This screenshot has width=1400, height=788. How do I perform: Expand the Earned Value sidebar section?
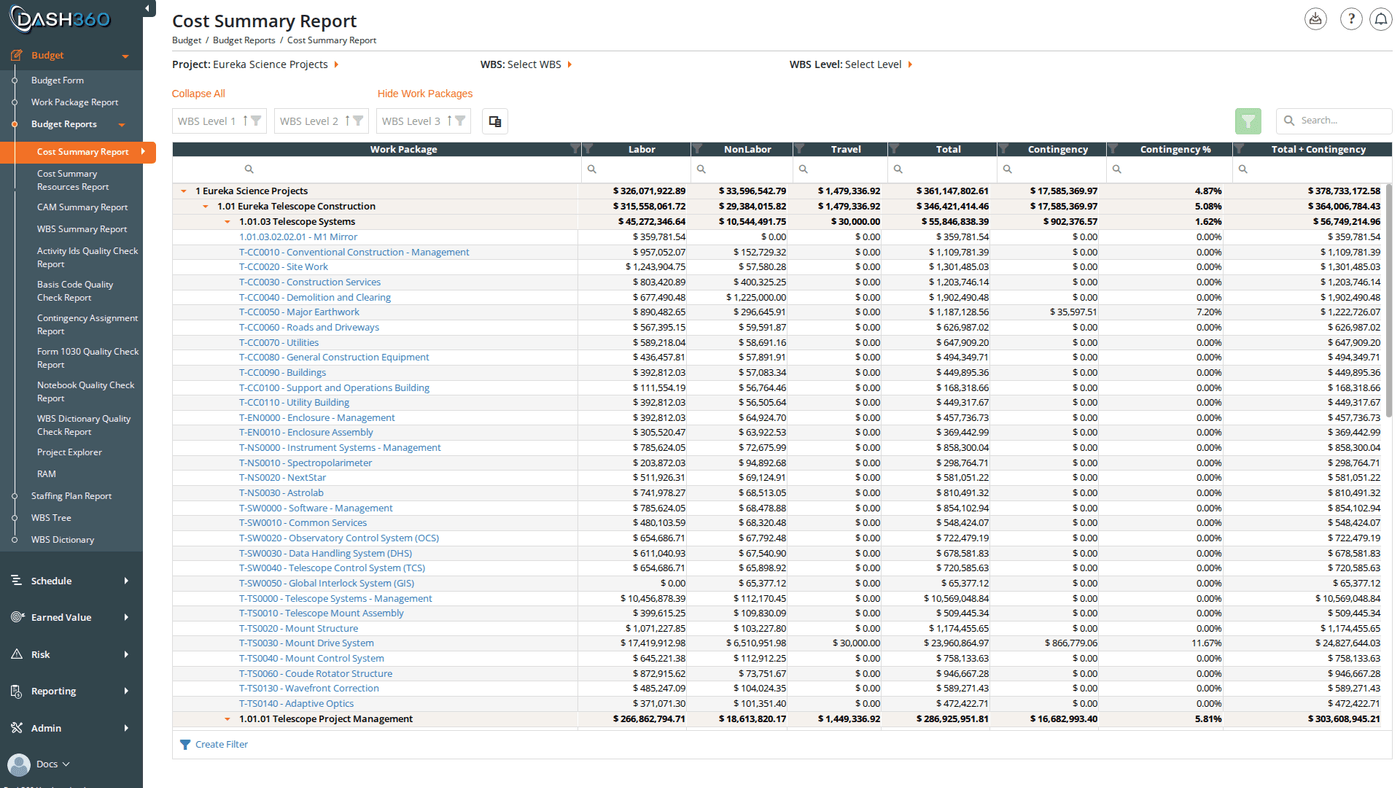tap(70, 617)
